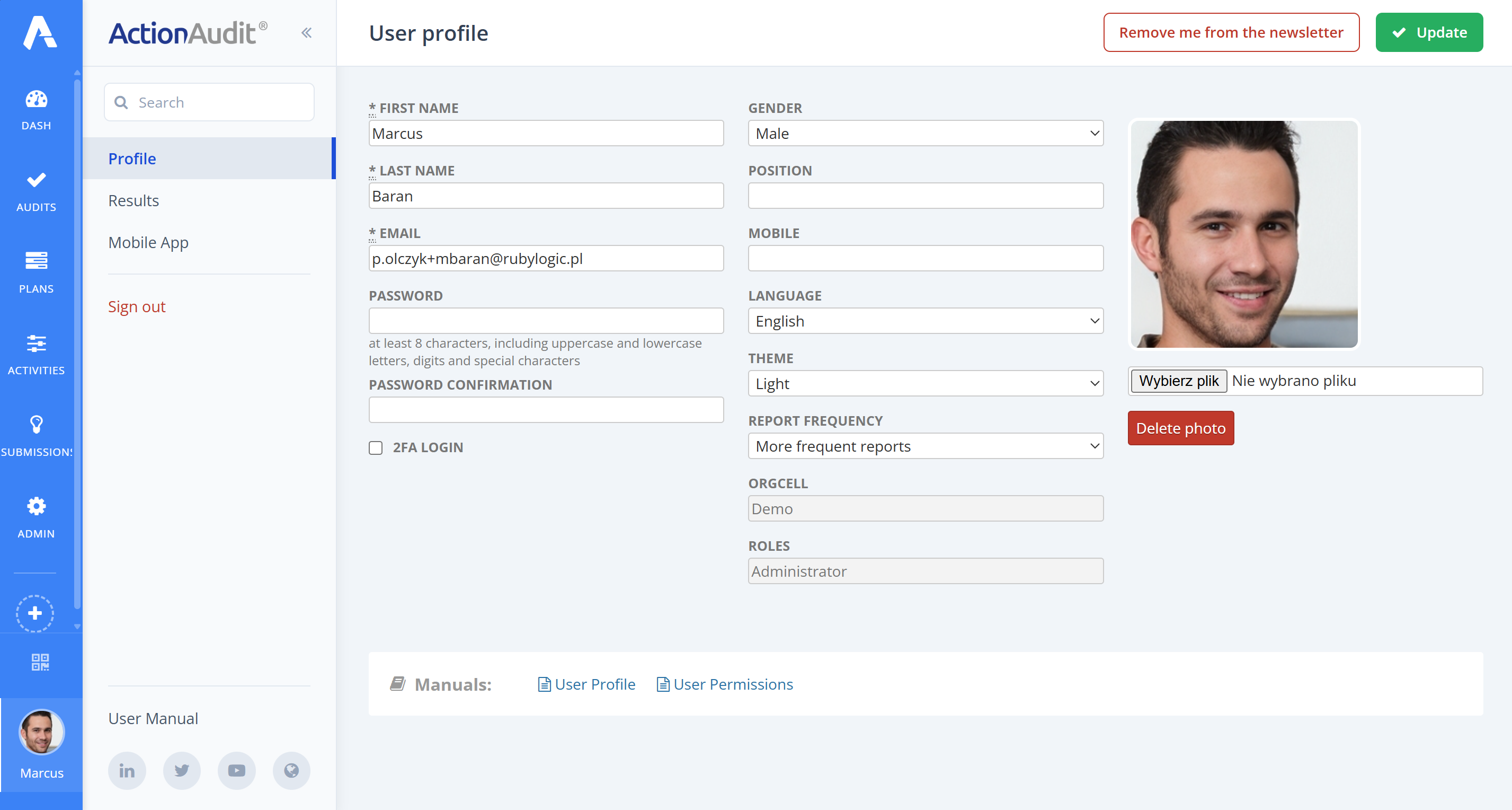The height and width of the screenshot is (810, 1512).
Task: Open the Activities sliders icon
Action: click(x=37, y=343)
